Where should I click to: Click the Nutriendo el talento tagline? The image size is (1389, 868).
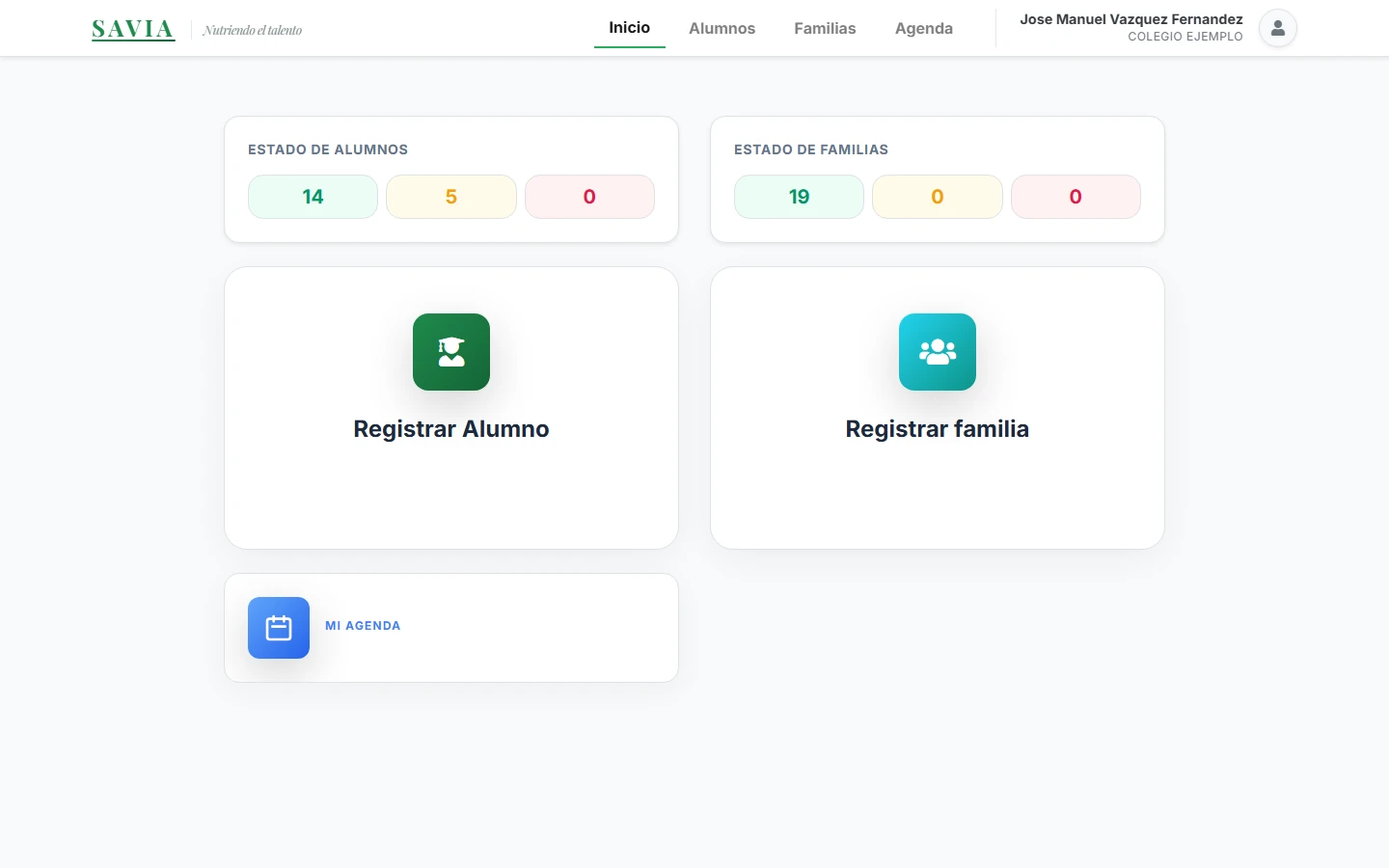point(253,30)
